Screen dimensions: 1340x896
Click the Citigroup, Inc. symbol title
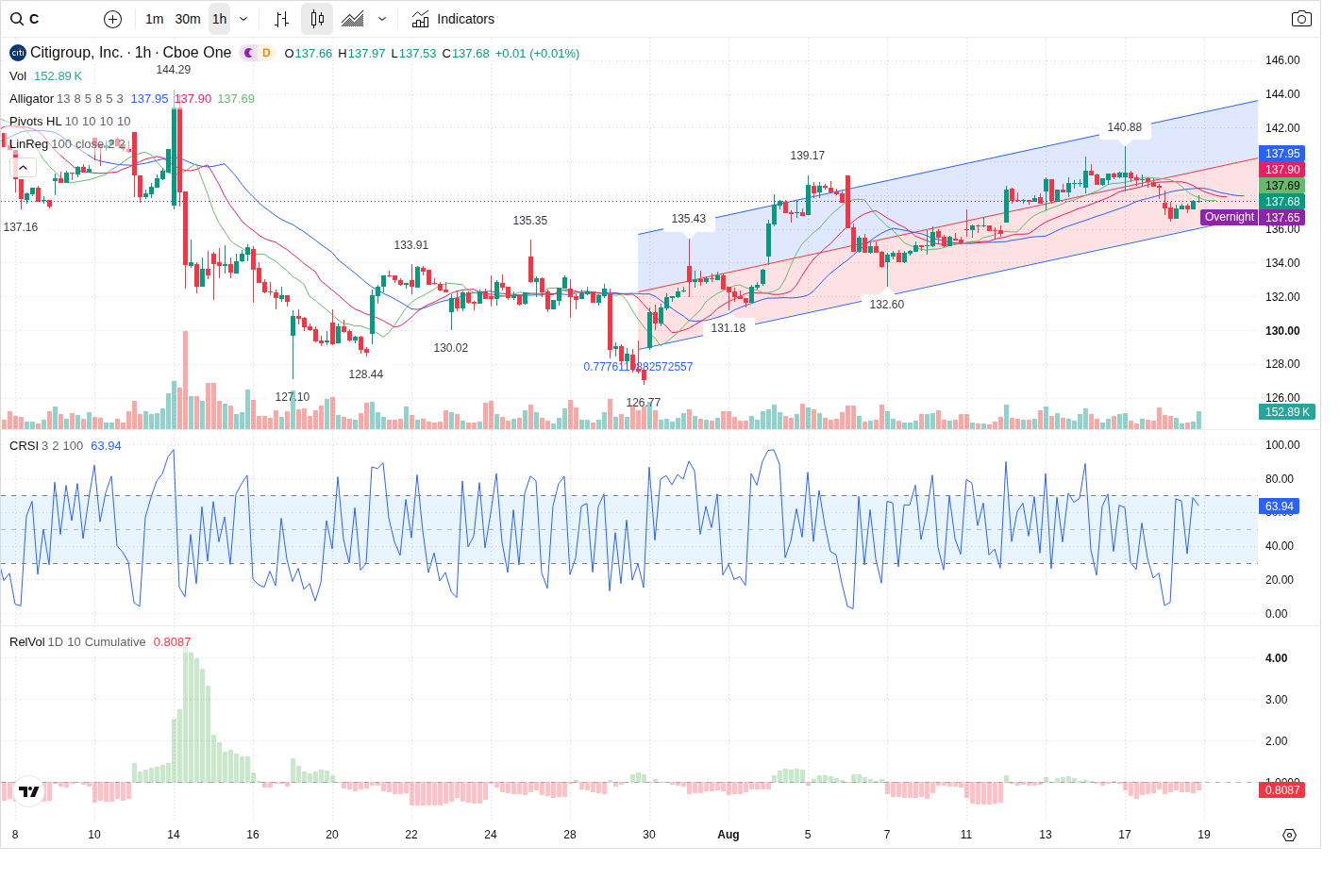[x=130, y=53]
